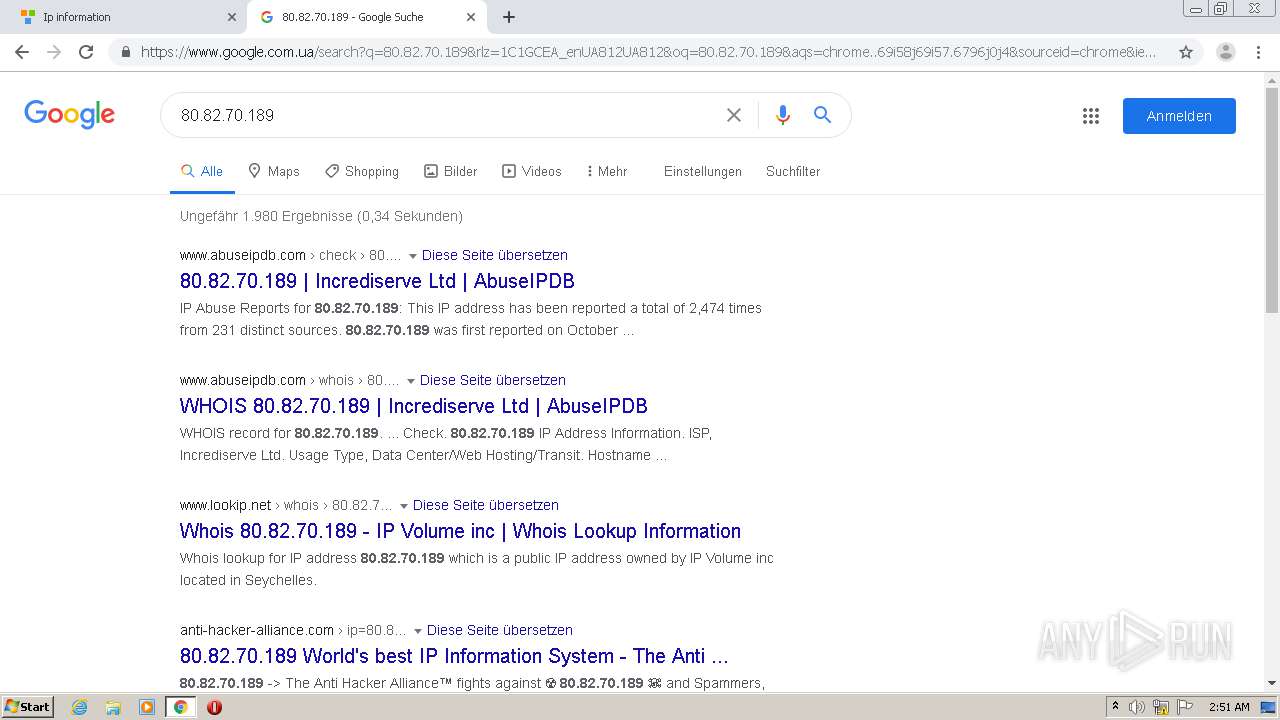Viewport: 1280px width, 720px height.
Task: Expand dropdown arrow beside abuseipdb check URL
Action: 412,256
